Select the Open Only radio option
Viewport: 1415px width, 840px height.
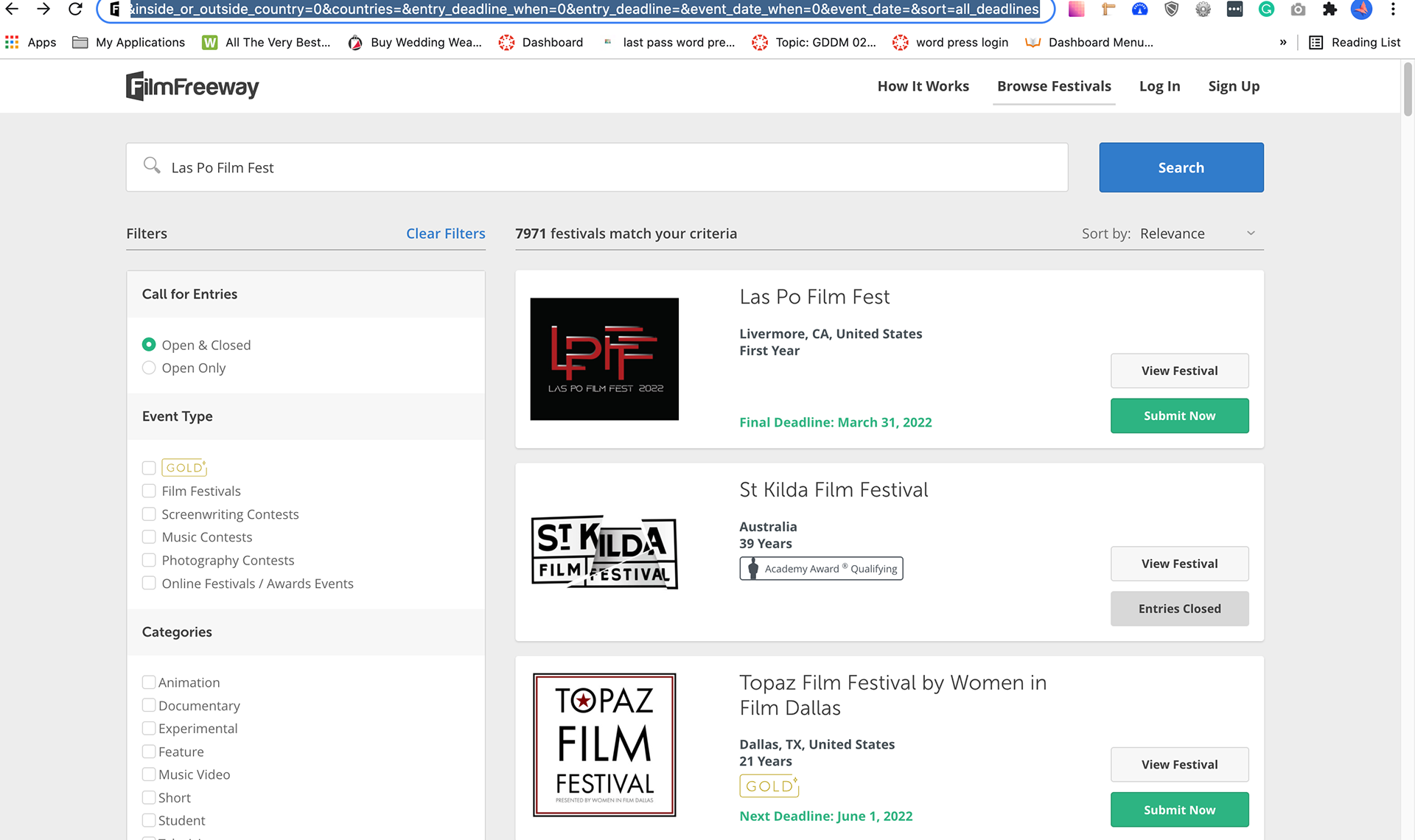point(149,368)
